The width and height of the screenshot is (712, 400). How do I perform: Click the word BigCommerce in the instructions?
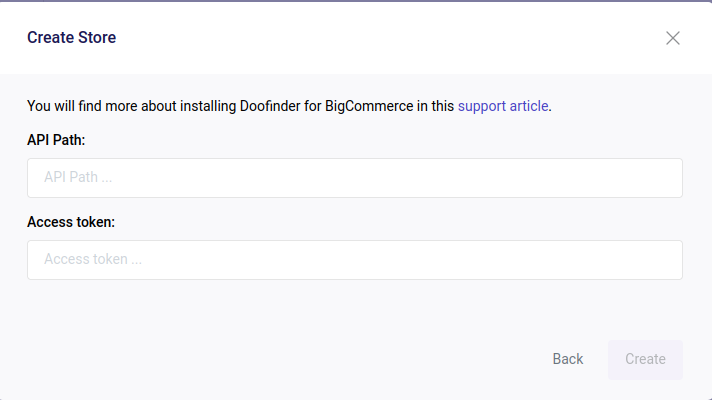369,106
